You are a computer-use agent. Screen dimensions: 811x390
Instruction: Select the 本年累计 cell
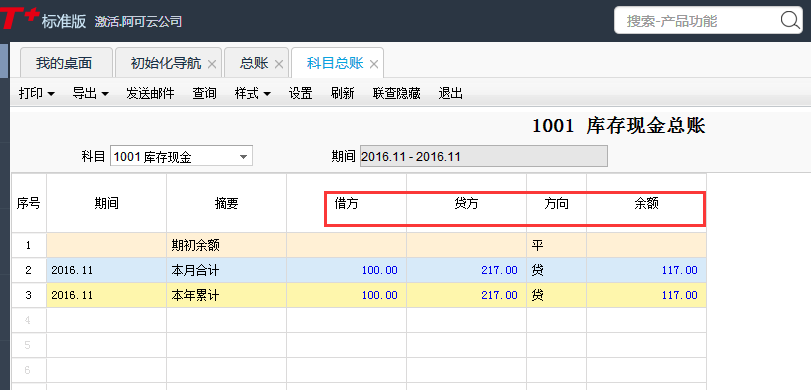point(227,295)
